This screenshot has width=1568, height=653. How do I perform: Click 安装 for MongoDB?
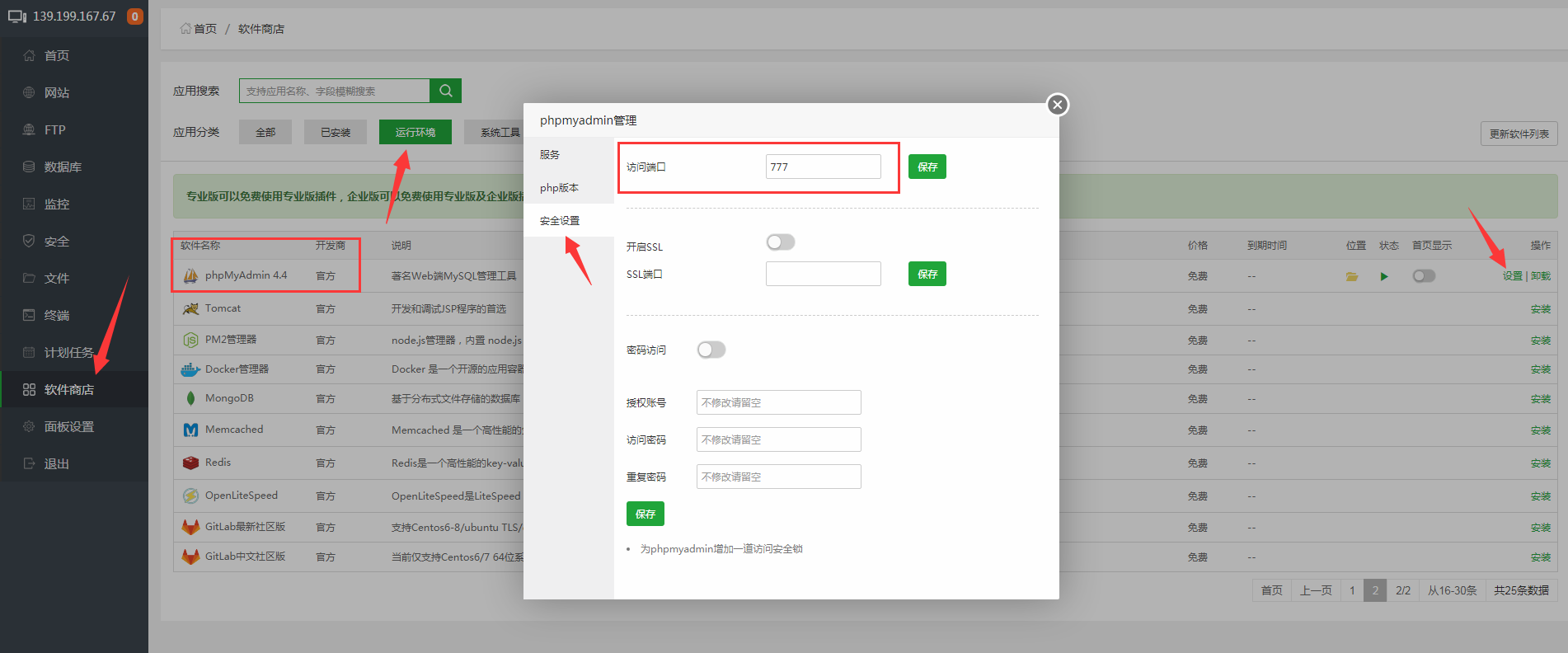click(1541, 399)
